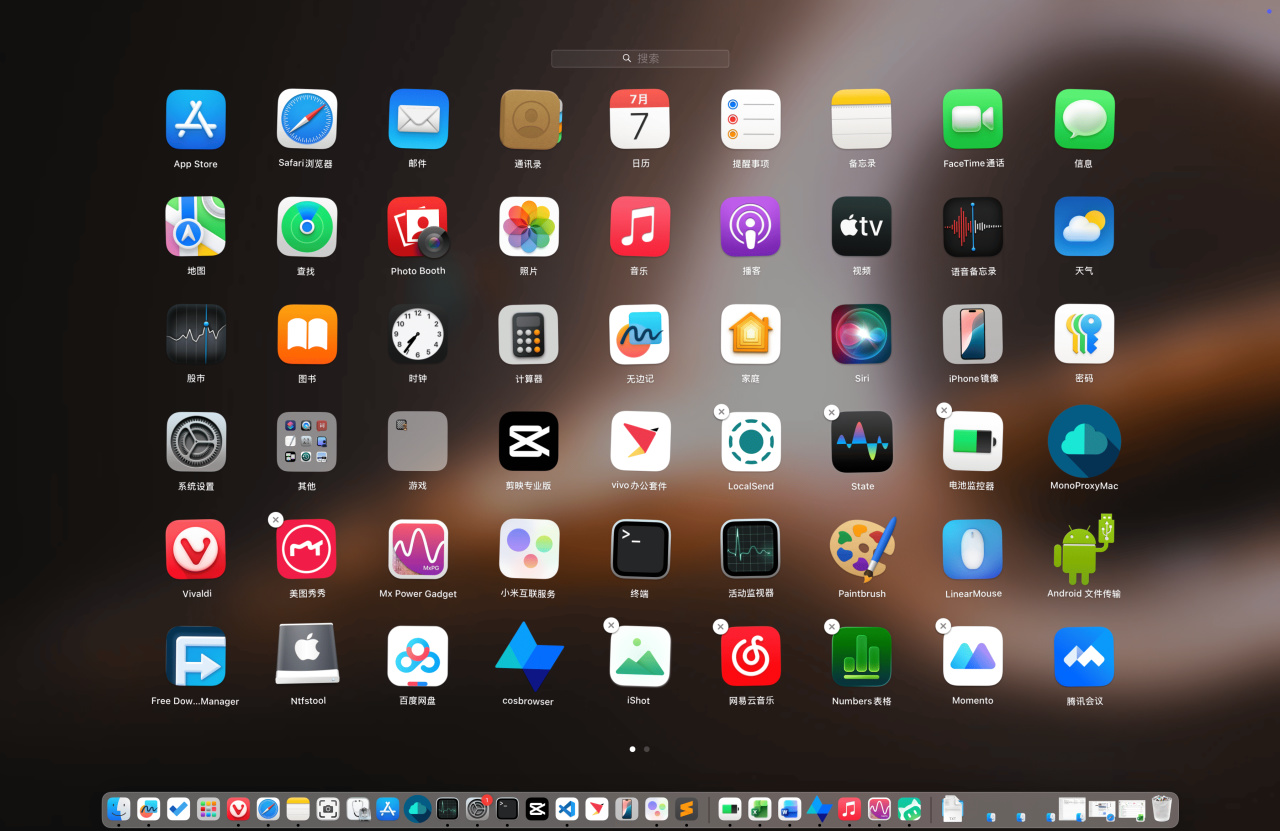Launch Photo Booth
This screenshot has height=831, width=1280.
[418, 227]
